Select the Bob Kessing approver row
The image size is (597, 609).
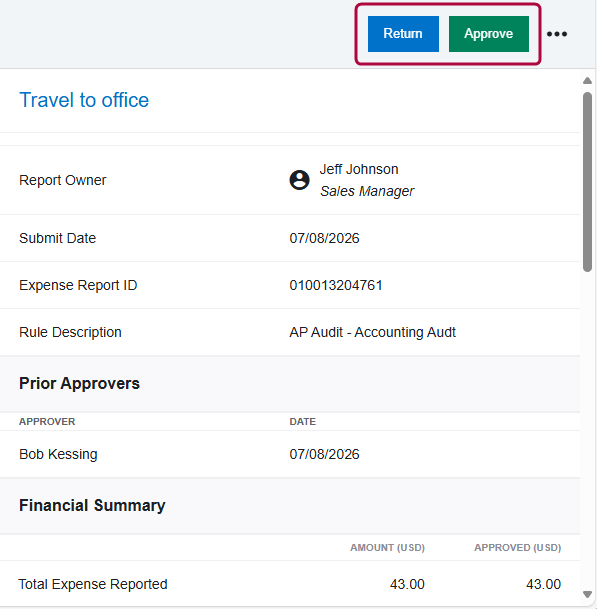tap(290, 454)
